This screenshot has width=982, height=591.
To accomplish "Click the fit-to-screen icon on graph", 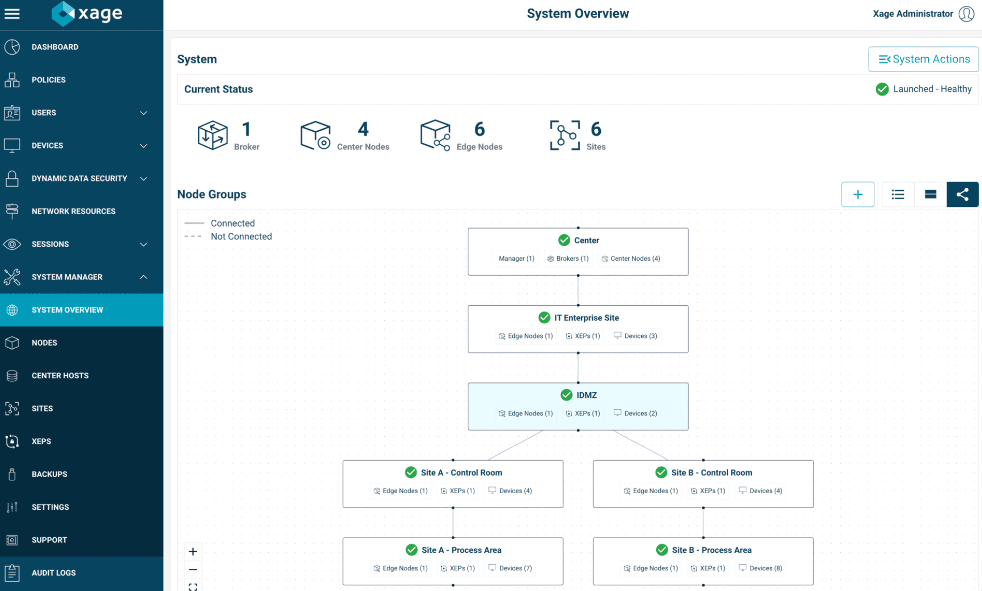I will (193, 586).
